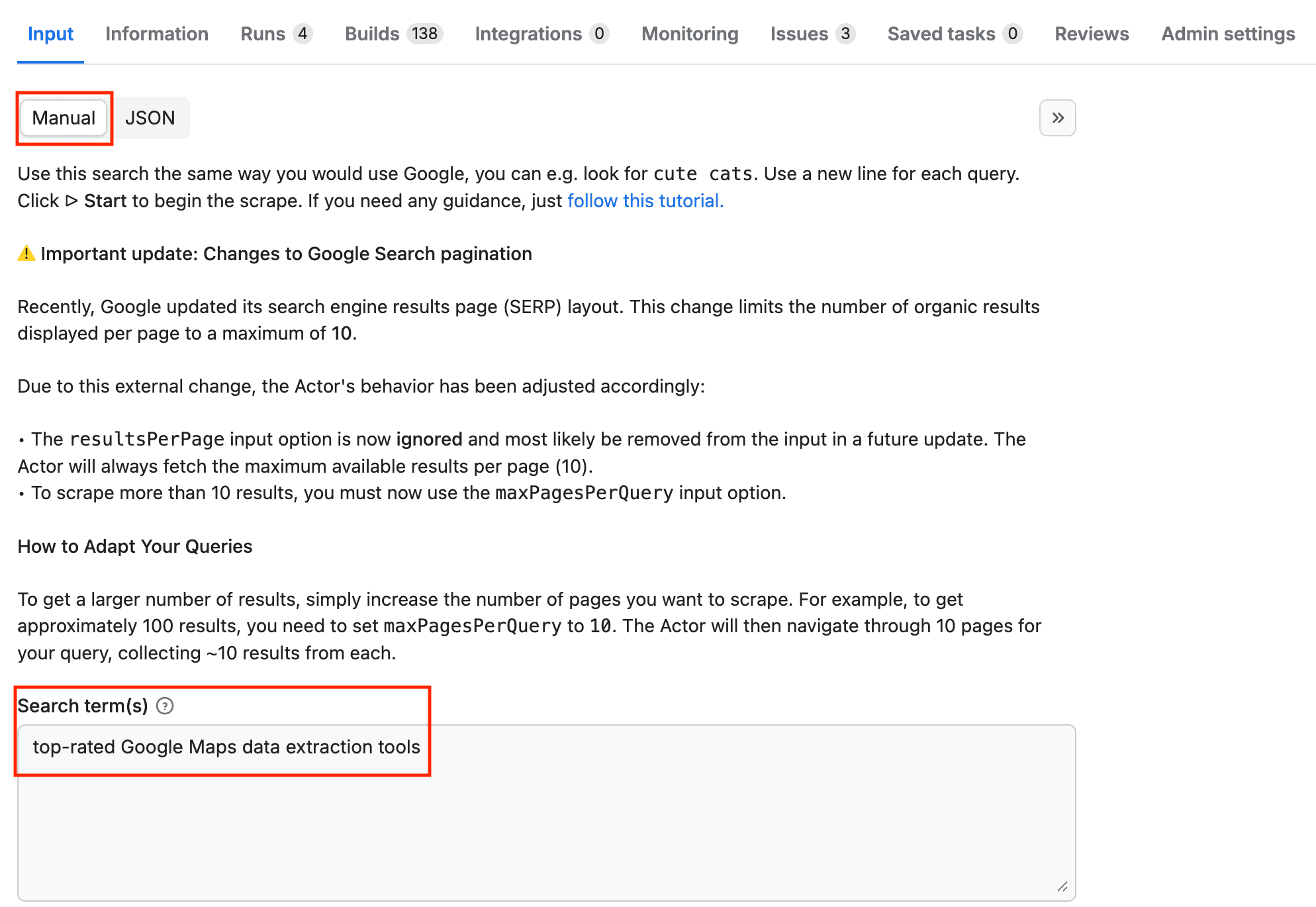Go to Admin settings tab
This screenshot has height=907, width=1316.
[1228, 34]
